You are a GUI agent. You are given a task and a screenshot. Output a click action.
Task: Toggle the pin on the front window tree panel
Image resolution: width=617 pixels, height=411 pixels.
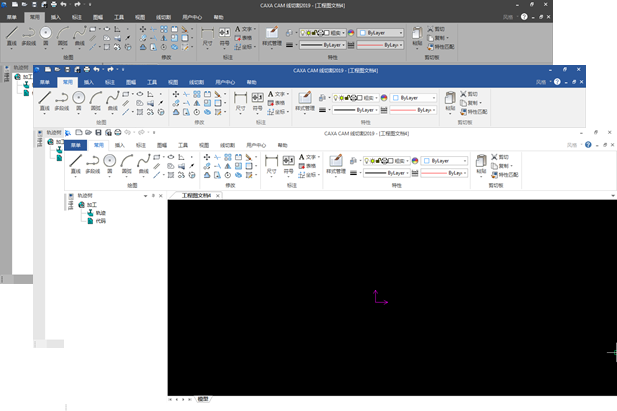coord(153,195)
